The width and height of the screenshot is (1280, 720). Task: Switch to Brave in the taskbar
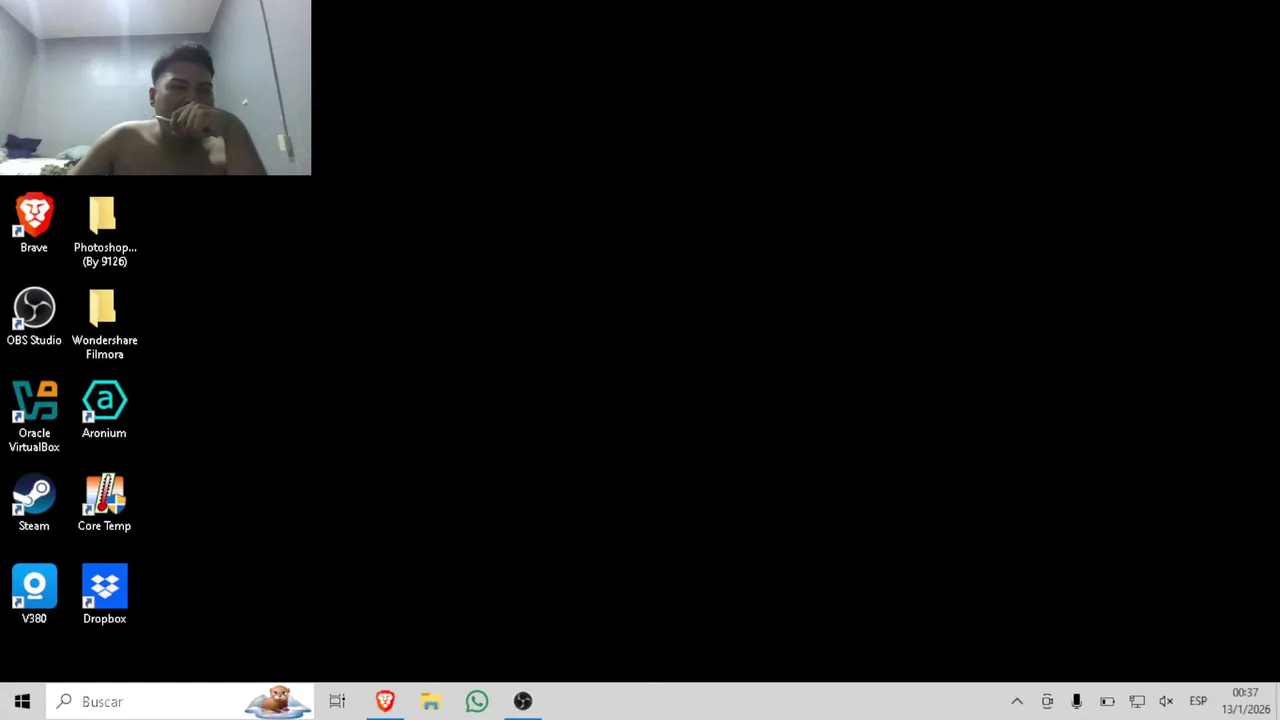point(385,702)
